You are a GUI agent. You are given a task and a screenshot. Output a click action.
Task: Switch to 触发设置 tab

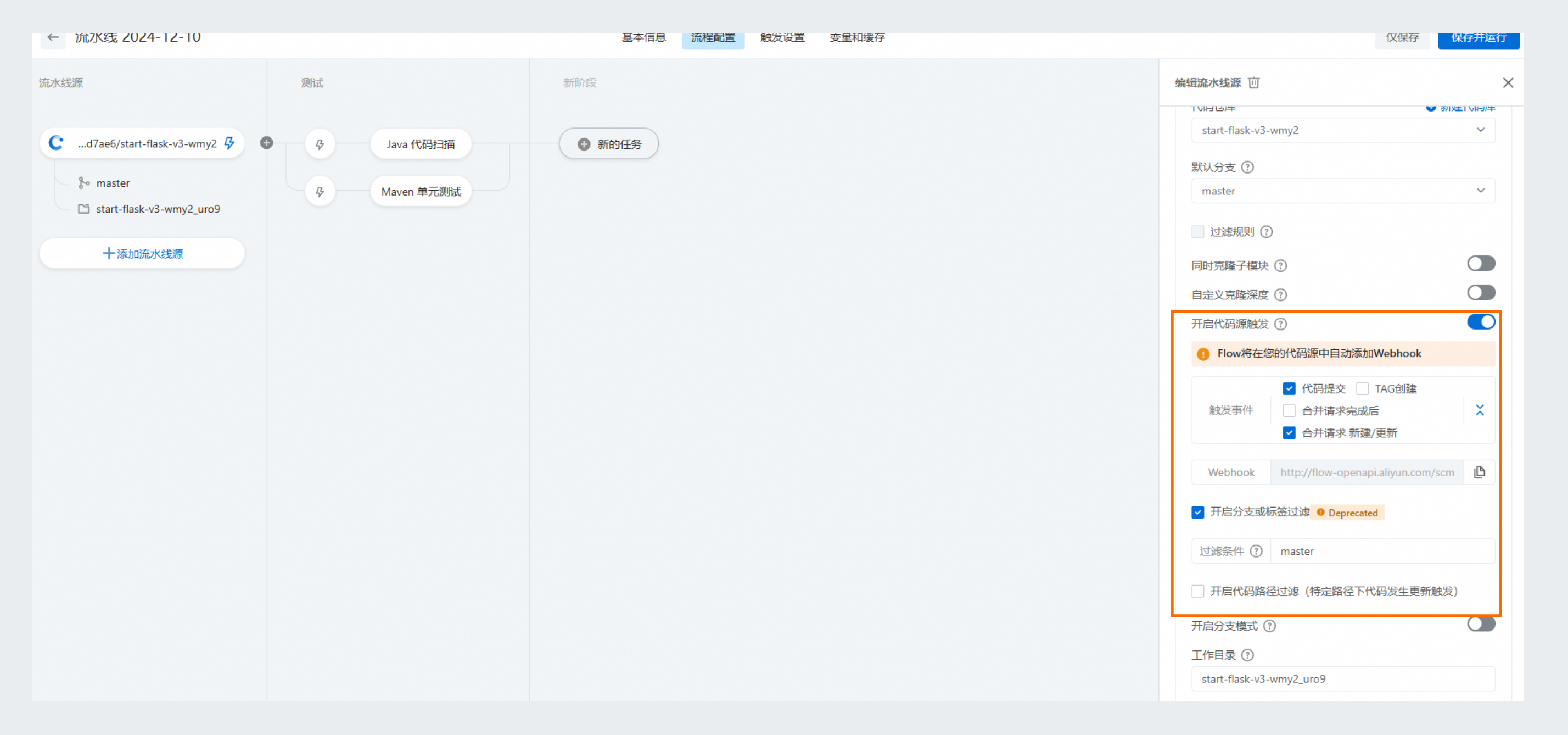(x=783, y=38)
